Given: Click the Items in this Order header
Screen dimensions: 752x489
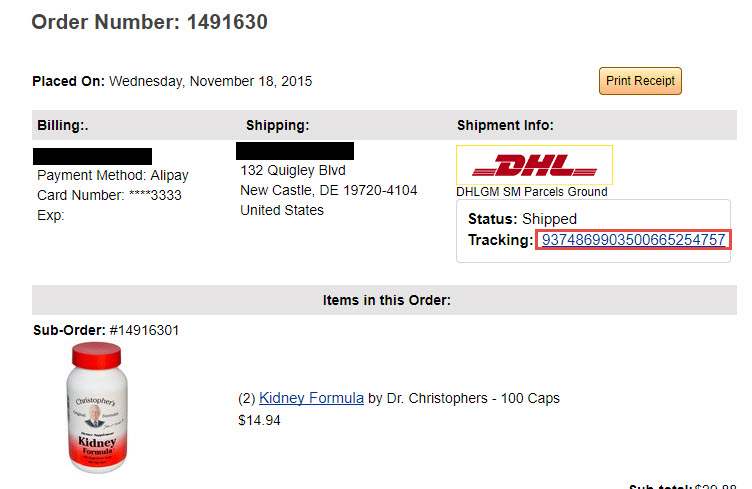Looking at the screenshot, I should point(387,300).
